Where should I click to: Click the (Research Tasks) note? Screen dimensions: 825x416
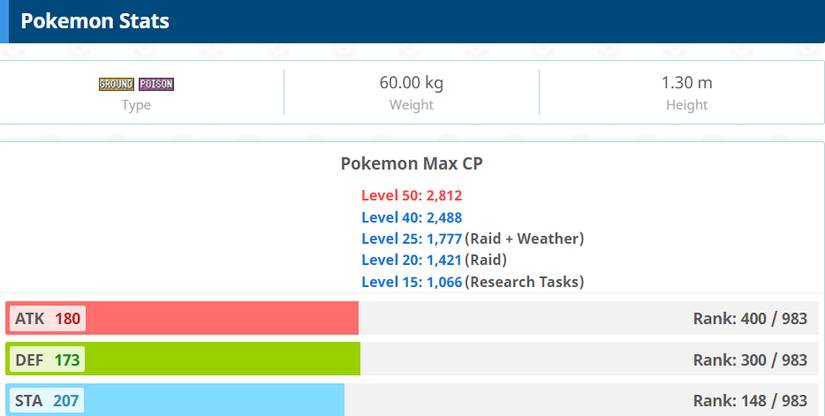tap(525, 282)
